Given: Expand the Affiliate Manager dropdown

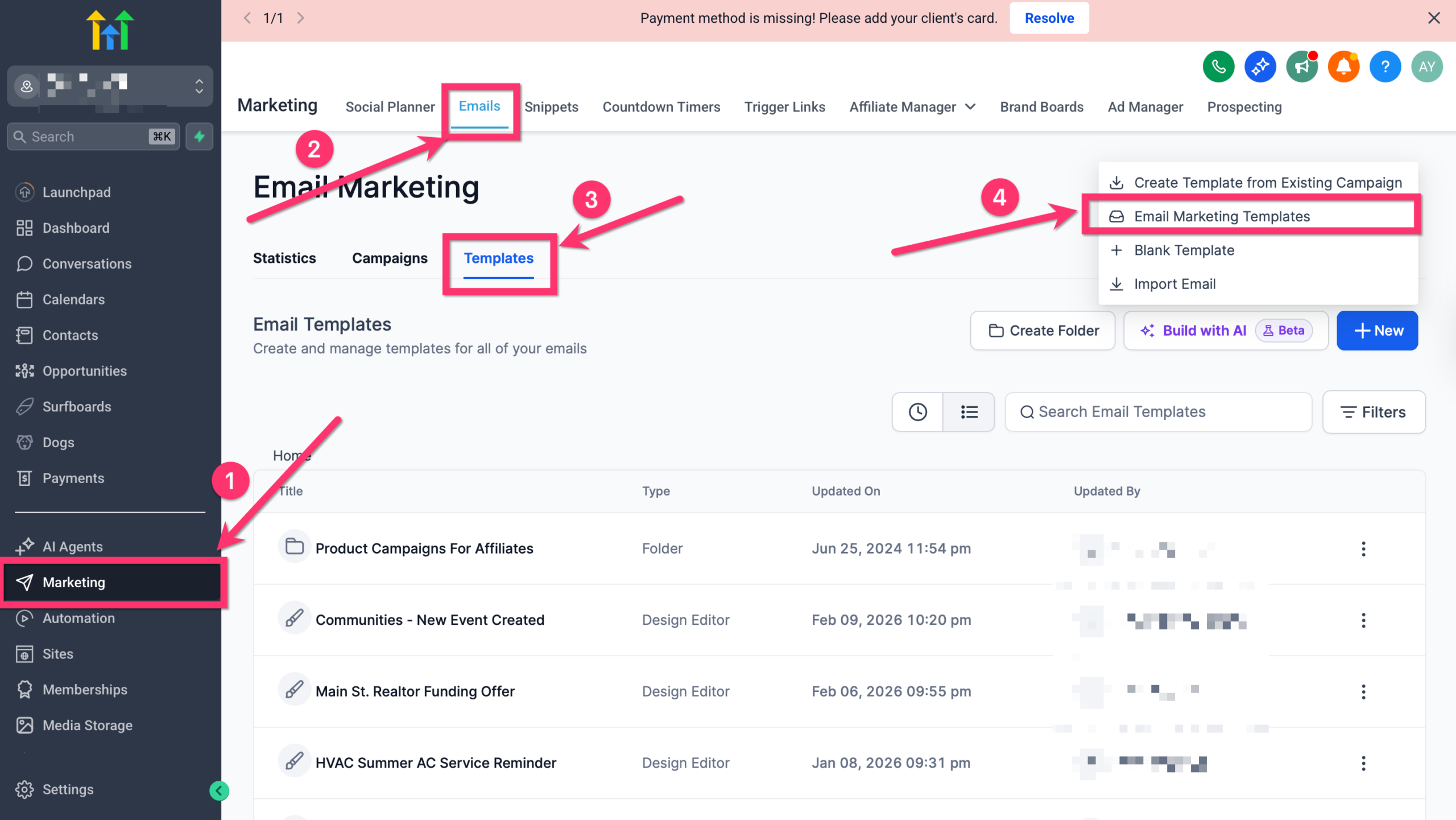Looking at the screenshot, I should point(971,106).
